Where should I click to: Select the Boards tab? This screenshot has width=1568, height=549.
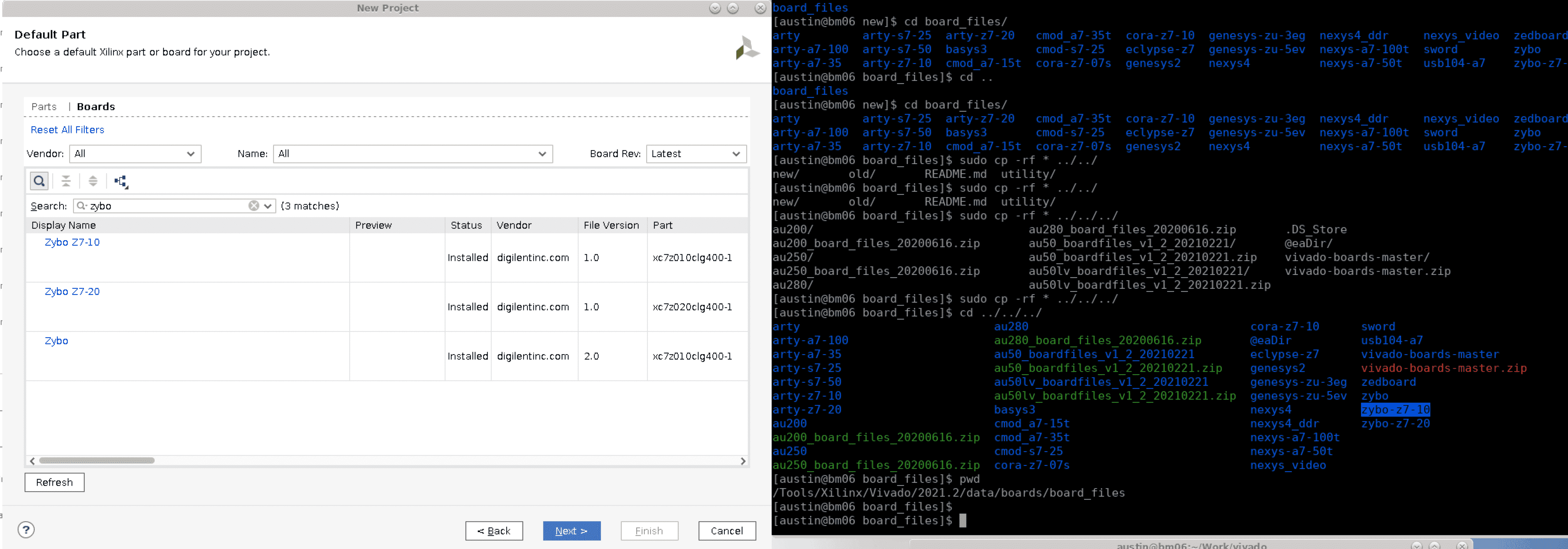(95, 107)
